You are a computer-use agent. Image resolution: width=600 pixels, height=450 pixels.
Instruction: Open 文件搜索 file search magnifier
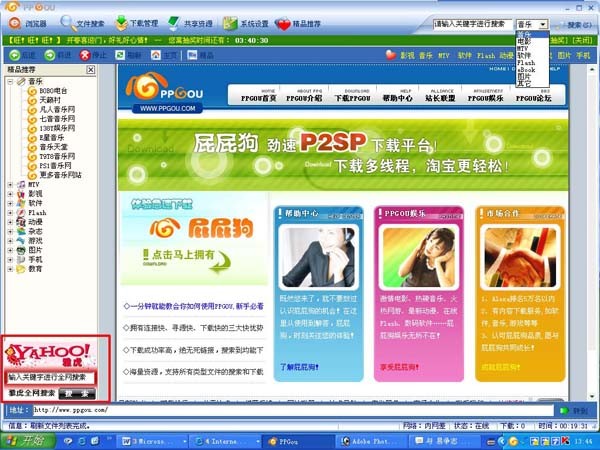pos(68,23)
